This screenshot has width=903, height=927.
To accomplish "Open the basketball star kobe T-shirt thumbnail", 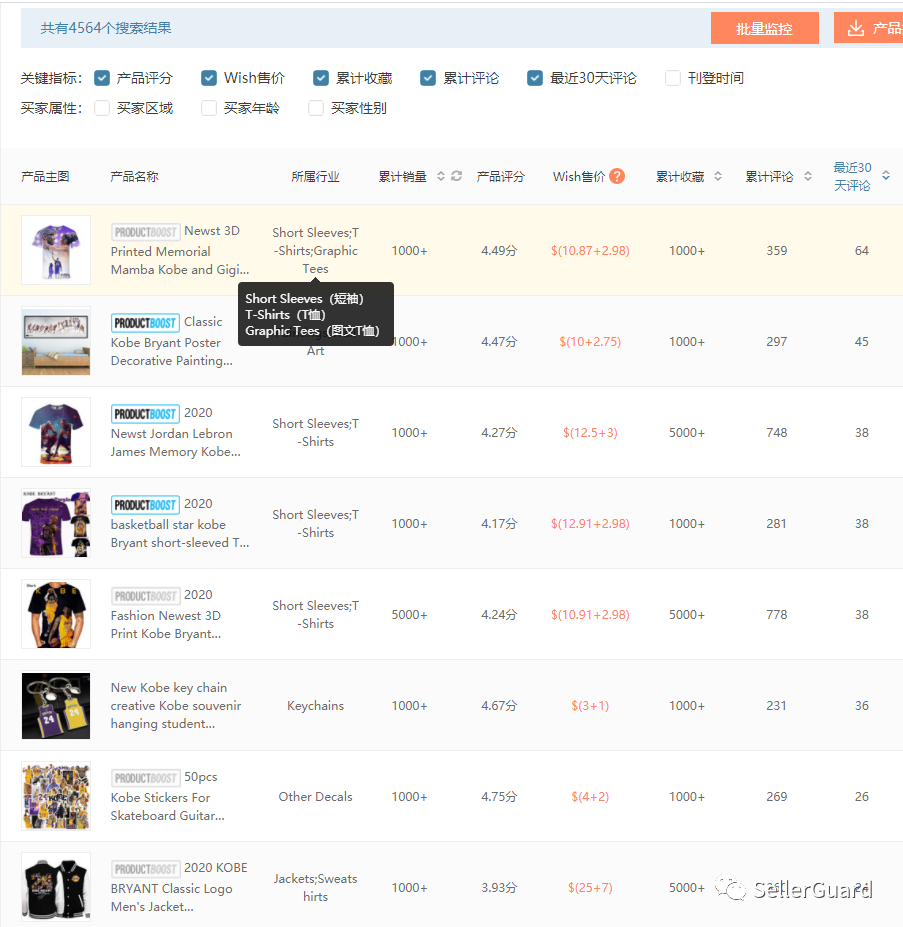I will pyautogui.click(x=56, y=523).
